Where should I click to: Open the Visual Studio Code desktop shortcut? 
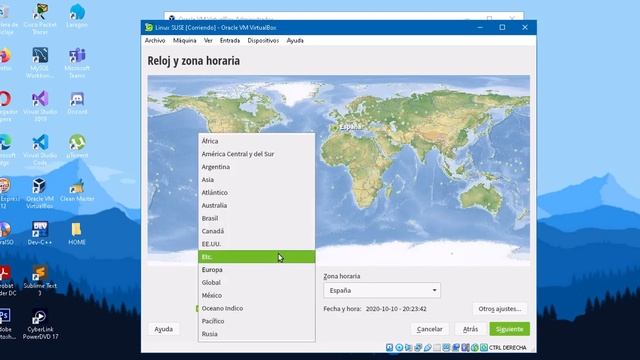pos(40,150)
